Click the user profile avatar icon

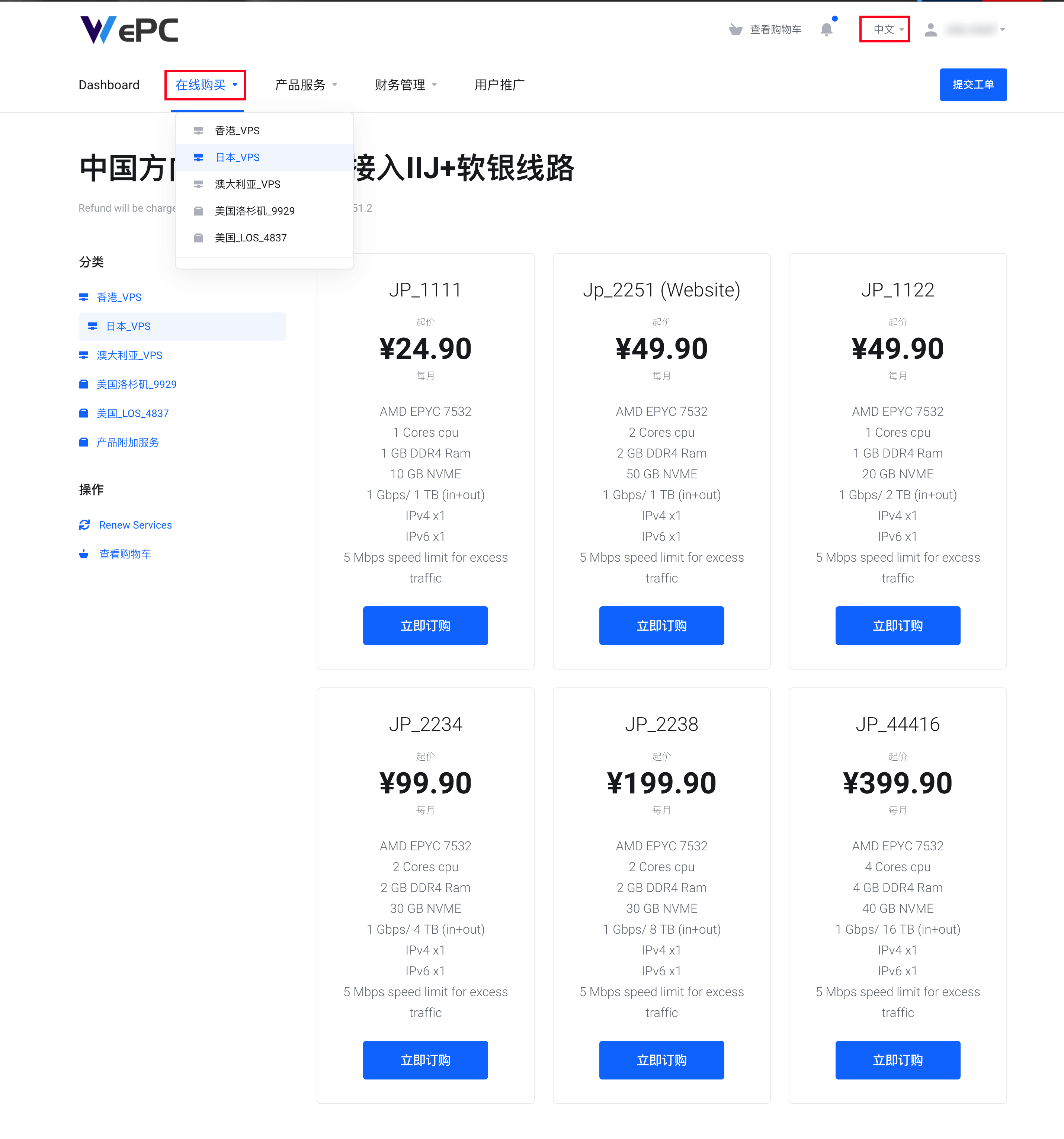pos(930,30)
